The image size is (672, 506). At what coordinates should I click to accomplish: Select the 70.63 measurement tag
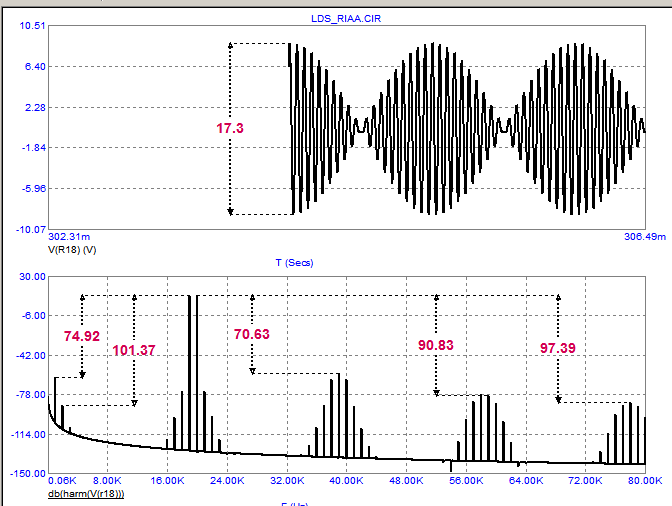252,334
